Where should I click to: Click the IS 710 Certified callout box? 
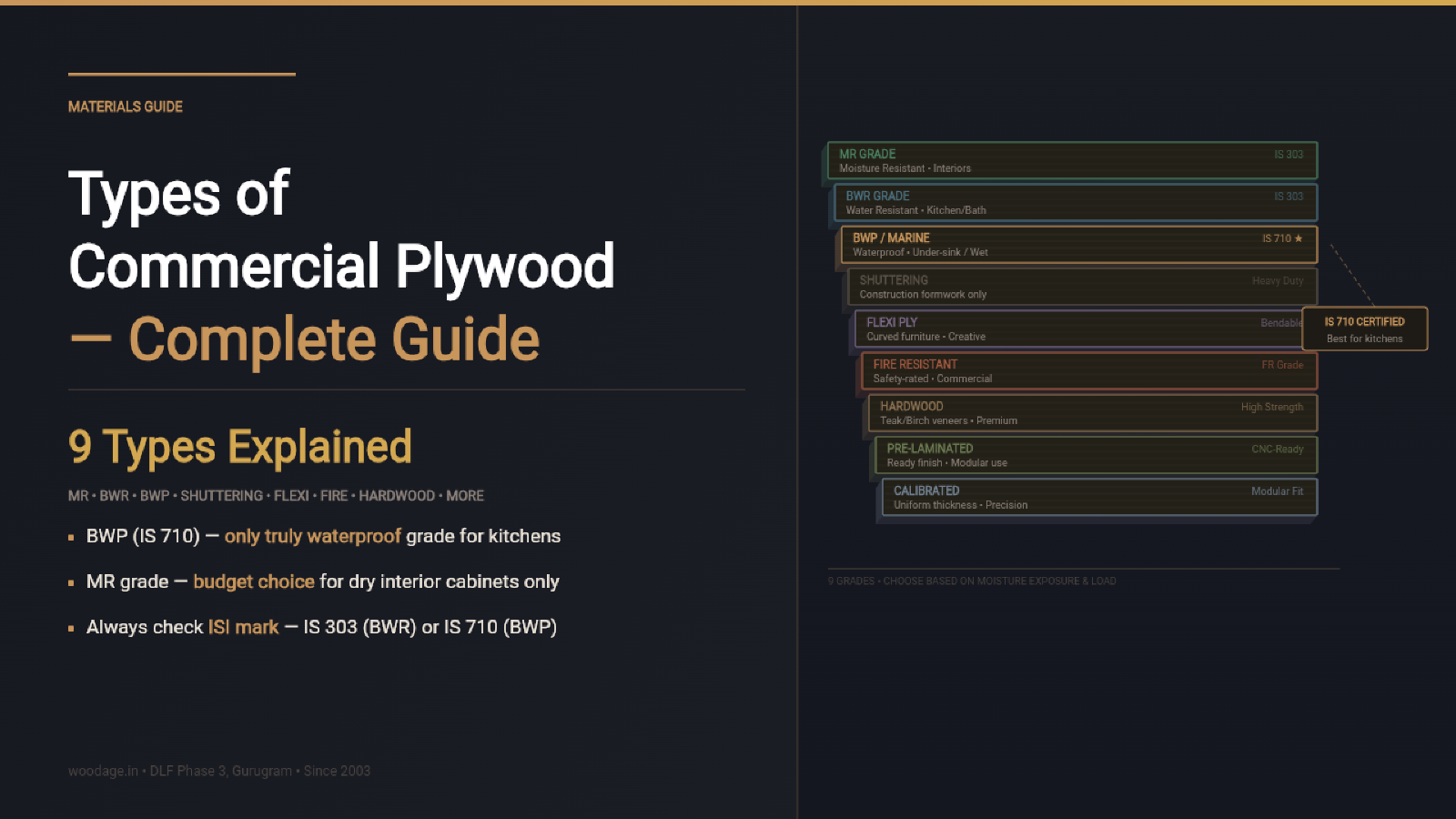point(1364,329)
